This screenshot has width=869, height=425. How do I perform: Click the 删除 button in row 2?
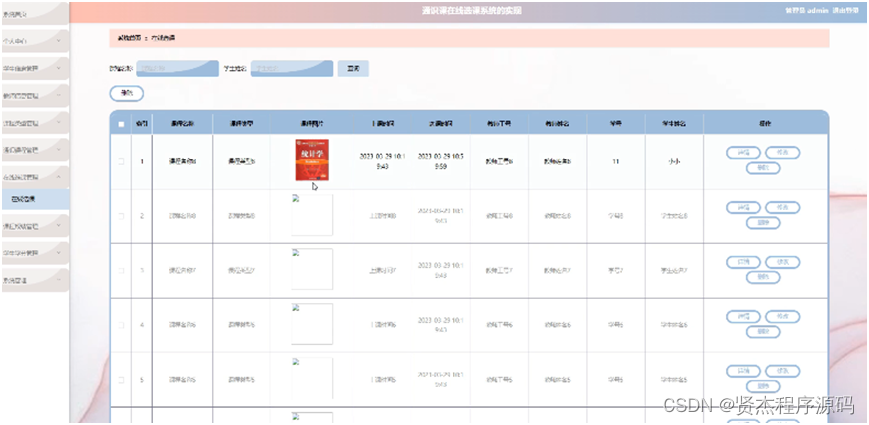763,223
